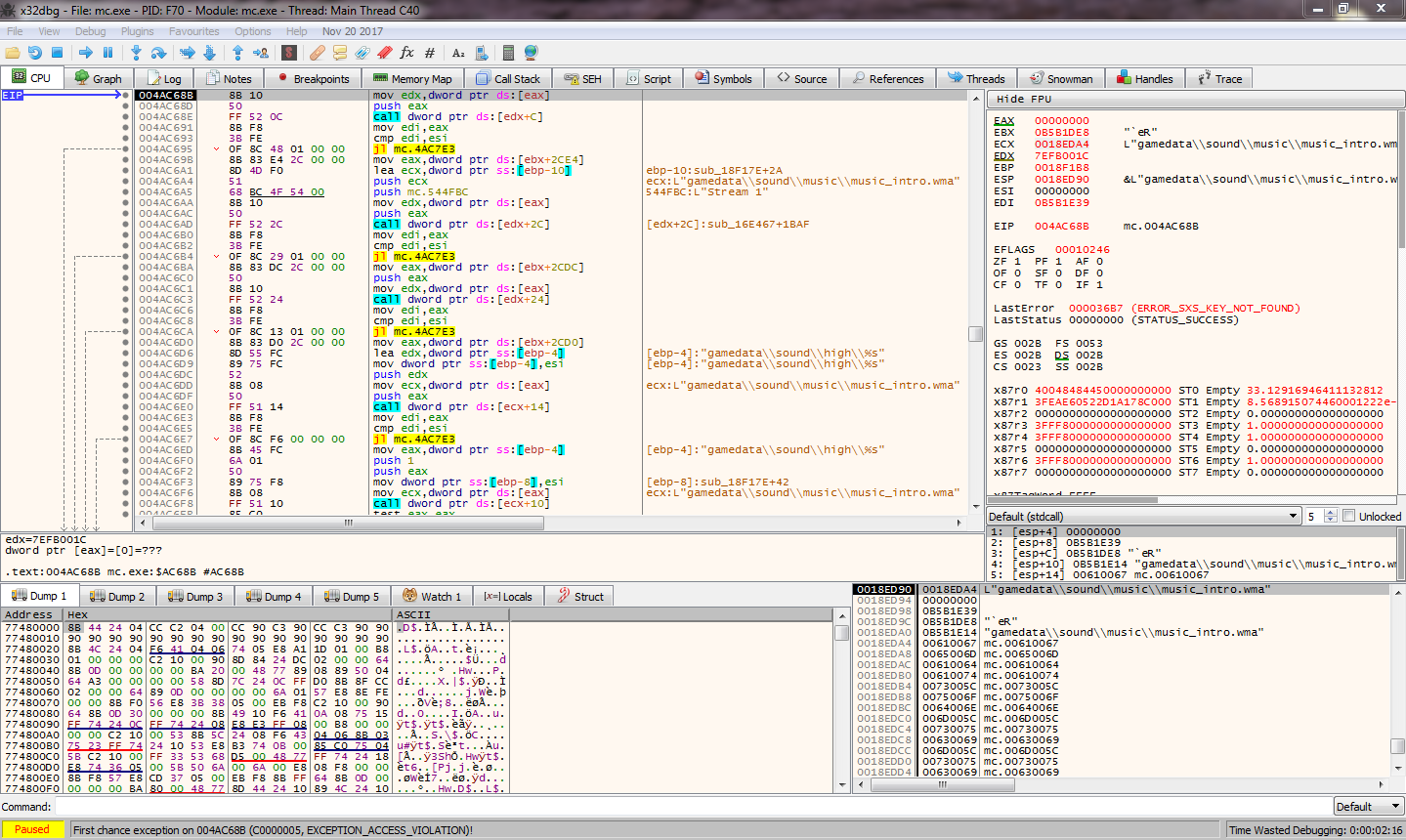Open the Plugins menu
The width and height of the screenshot is (1406, 840).
point(138,31)
